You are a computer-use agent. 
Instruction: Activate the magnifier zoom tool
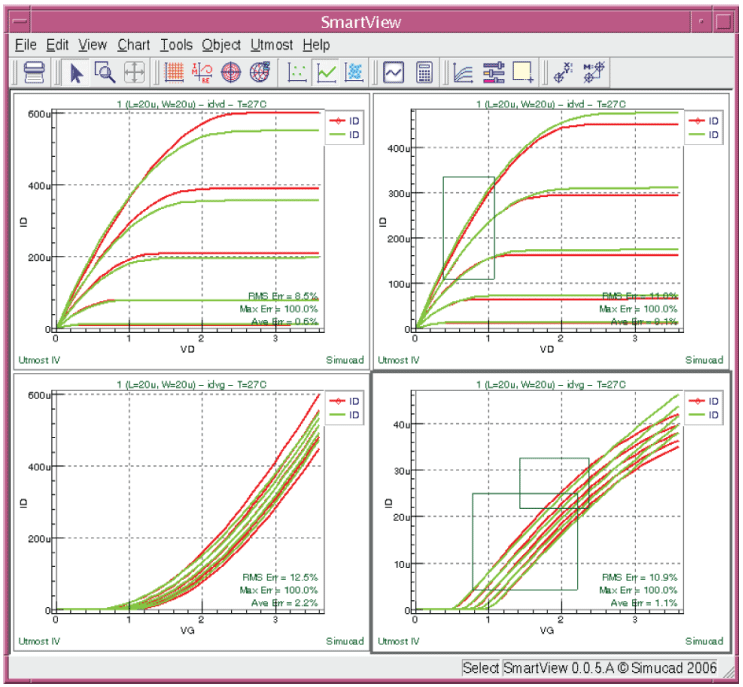[104, 72]
